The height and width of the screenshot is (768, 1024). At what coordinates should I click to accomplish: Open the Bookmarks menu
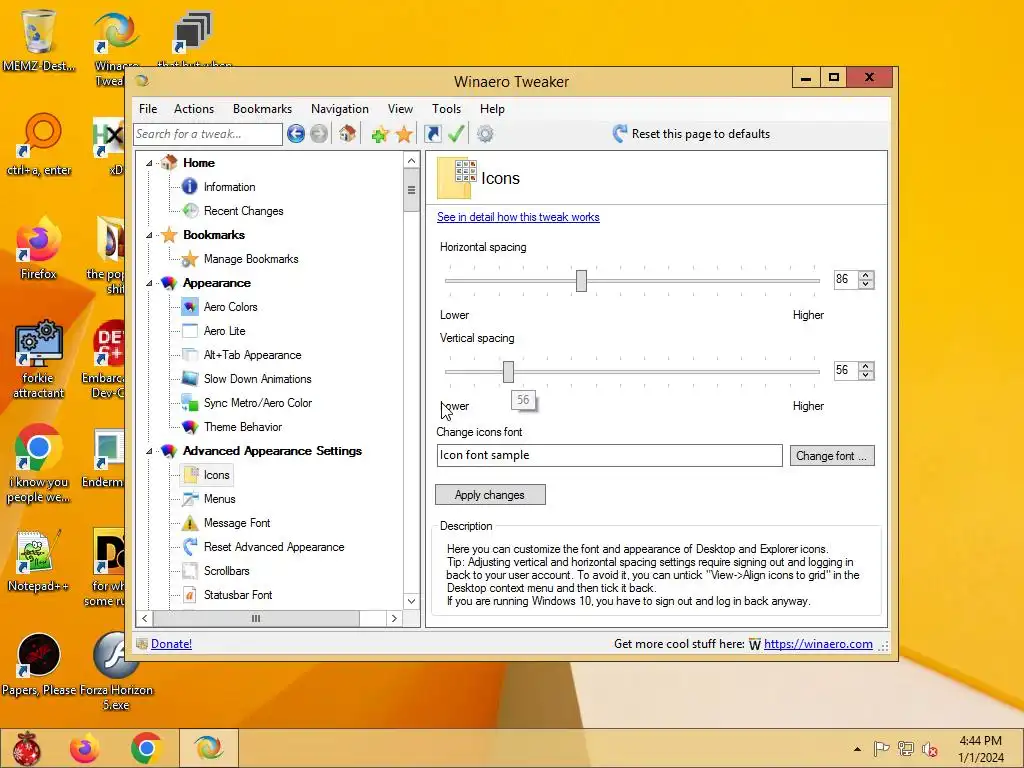pyautogui.click(x=263, y=109)
